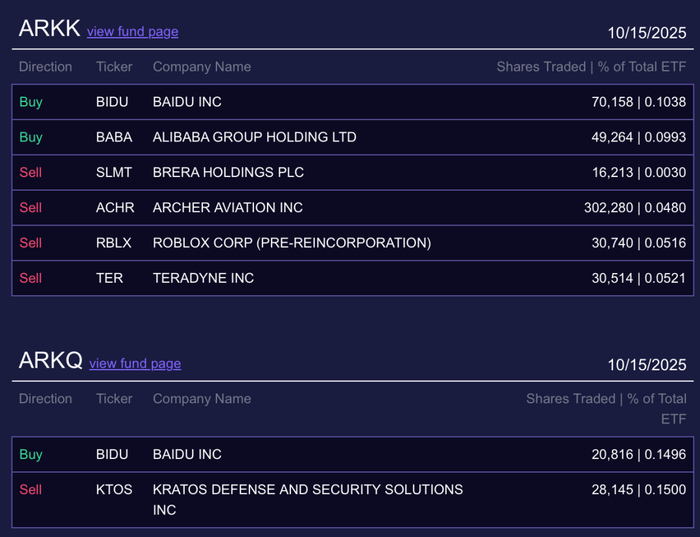This screenshot has height=537, width=700.
Task: Click the RBLX ticker cell
Action: click(114, 243)
